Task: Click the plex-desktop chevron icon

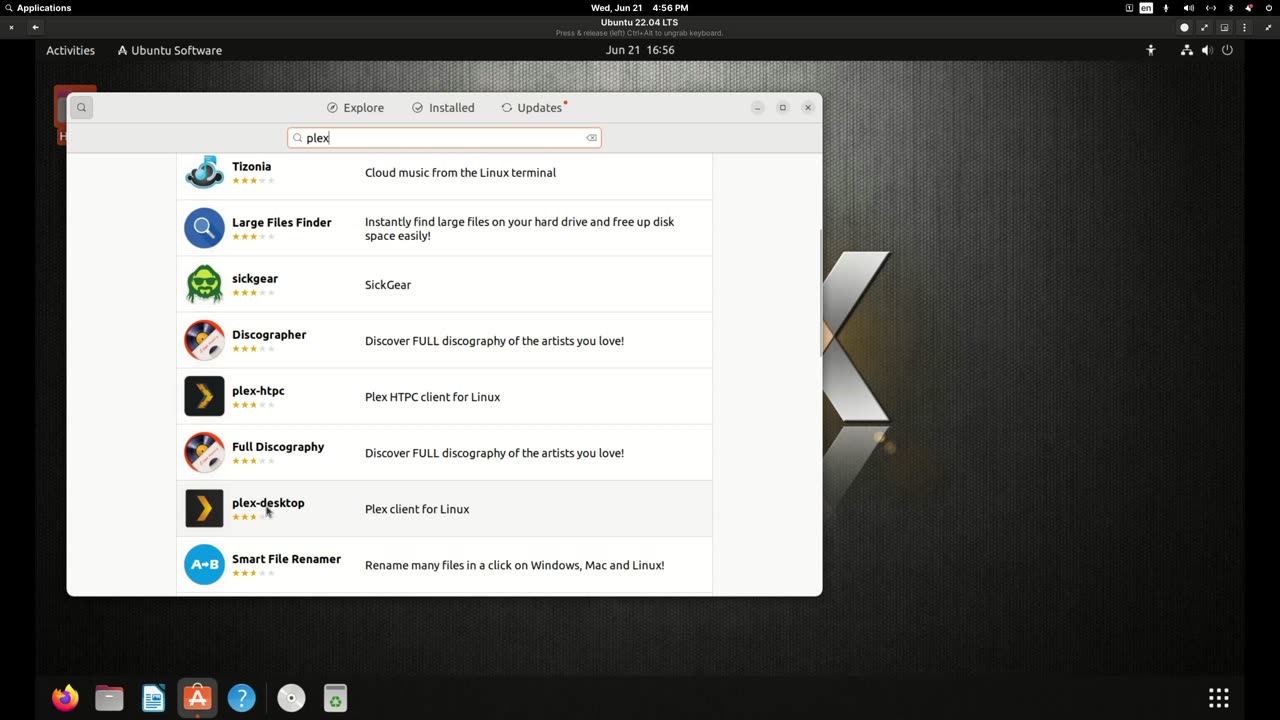Action: [204, 508]
